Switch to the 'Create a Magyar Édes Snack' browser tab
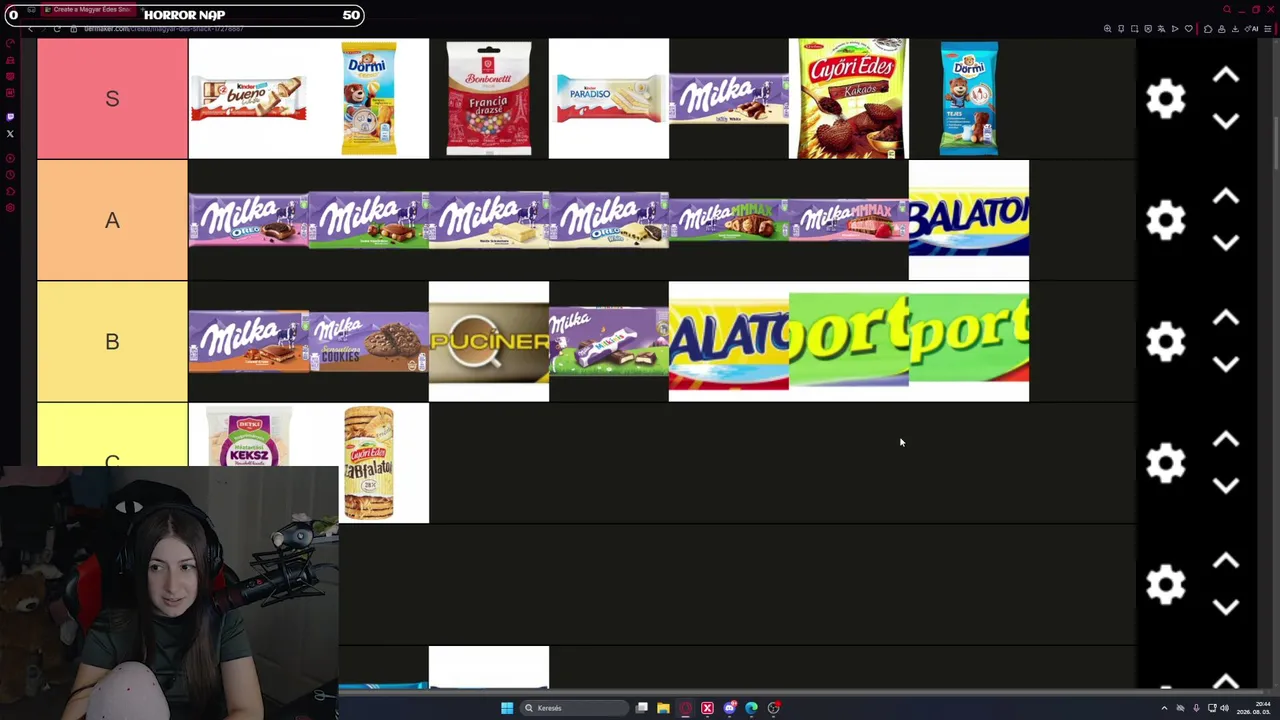1280x720 pixels. coord(91,10)
